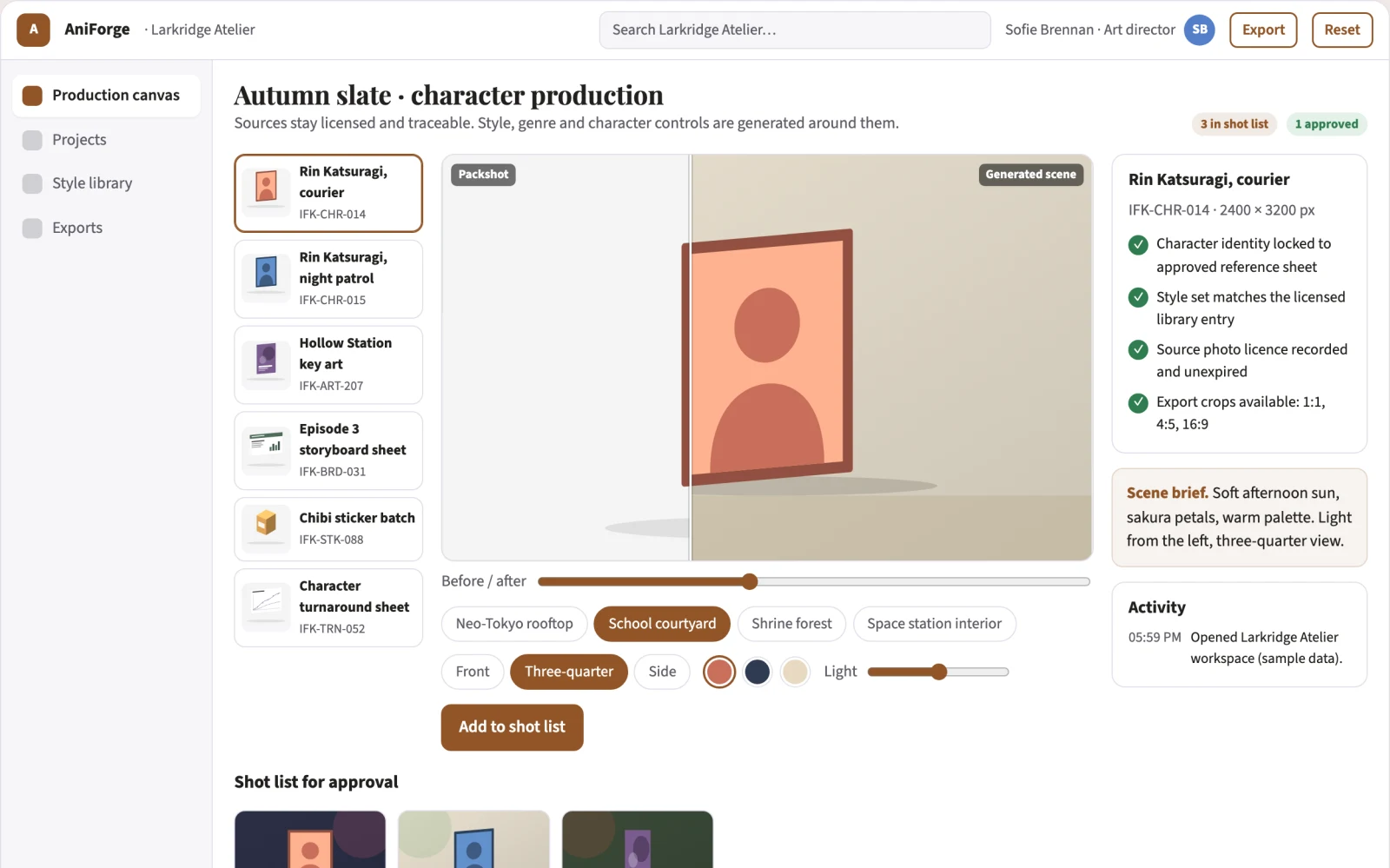1390x868 pixels.
Task: Click the Reset button
Action: [1342, 30]
